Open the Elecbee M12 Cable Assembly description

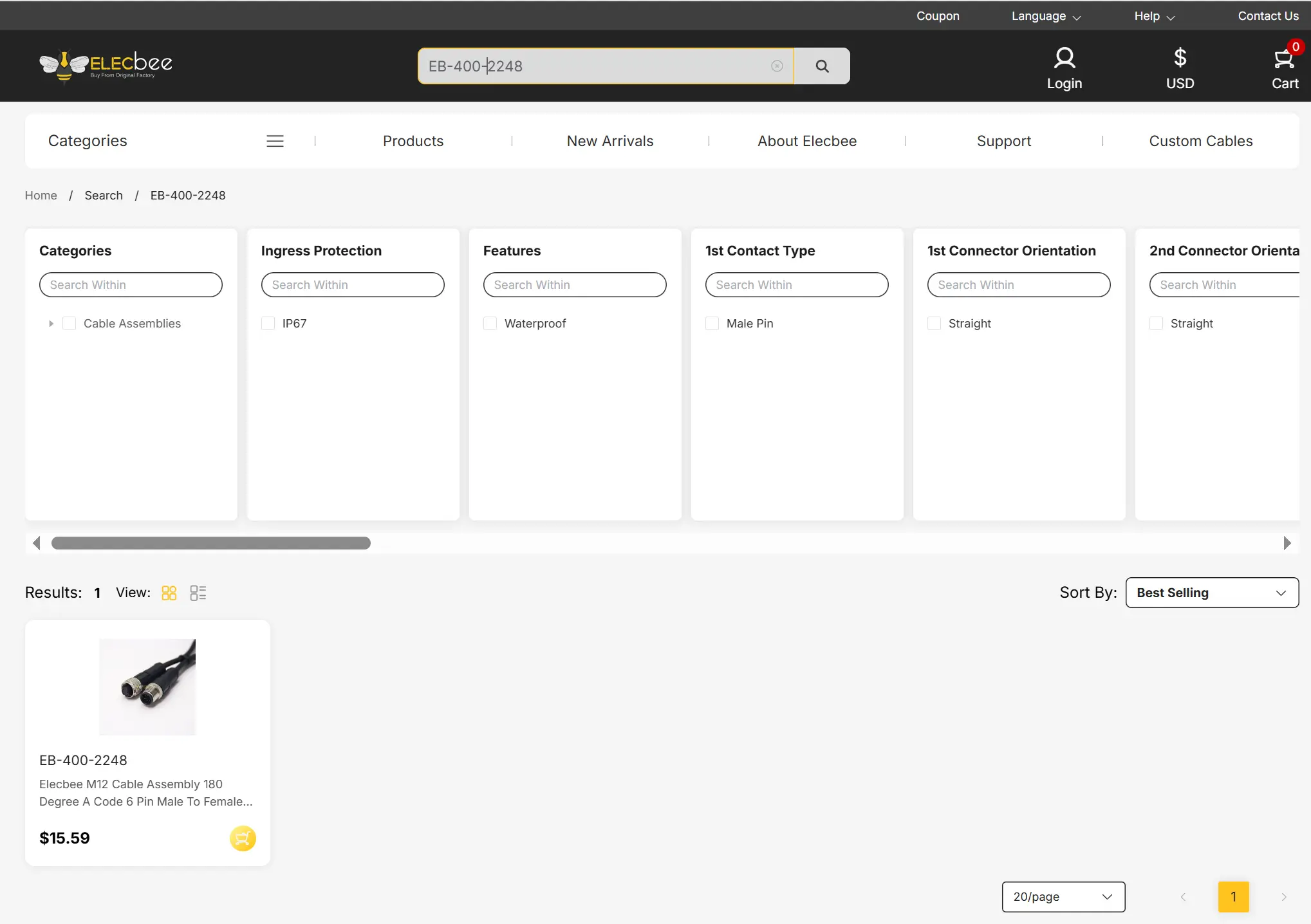tap(146, 793)
